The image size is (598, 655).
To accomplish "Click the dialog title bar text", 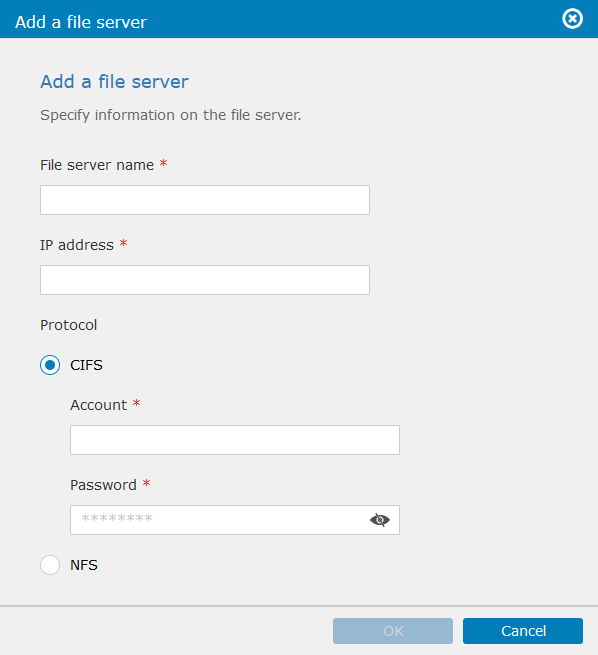I will (x=81, y=22).
